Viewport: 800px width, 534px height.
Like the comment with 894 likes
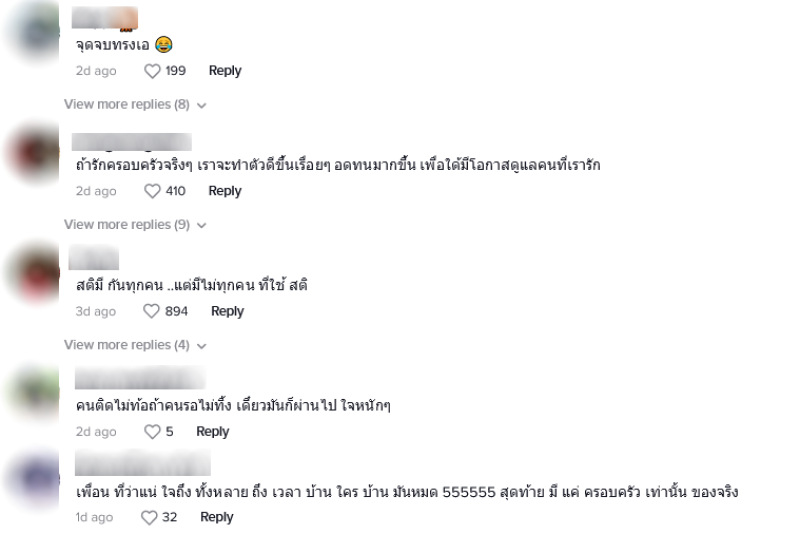coord(152,311)
